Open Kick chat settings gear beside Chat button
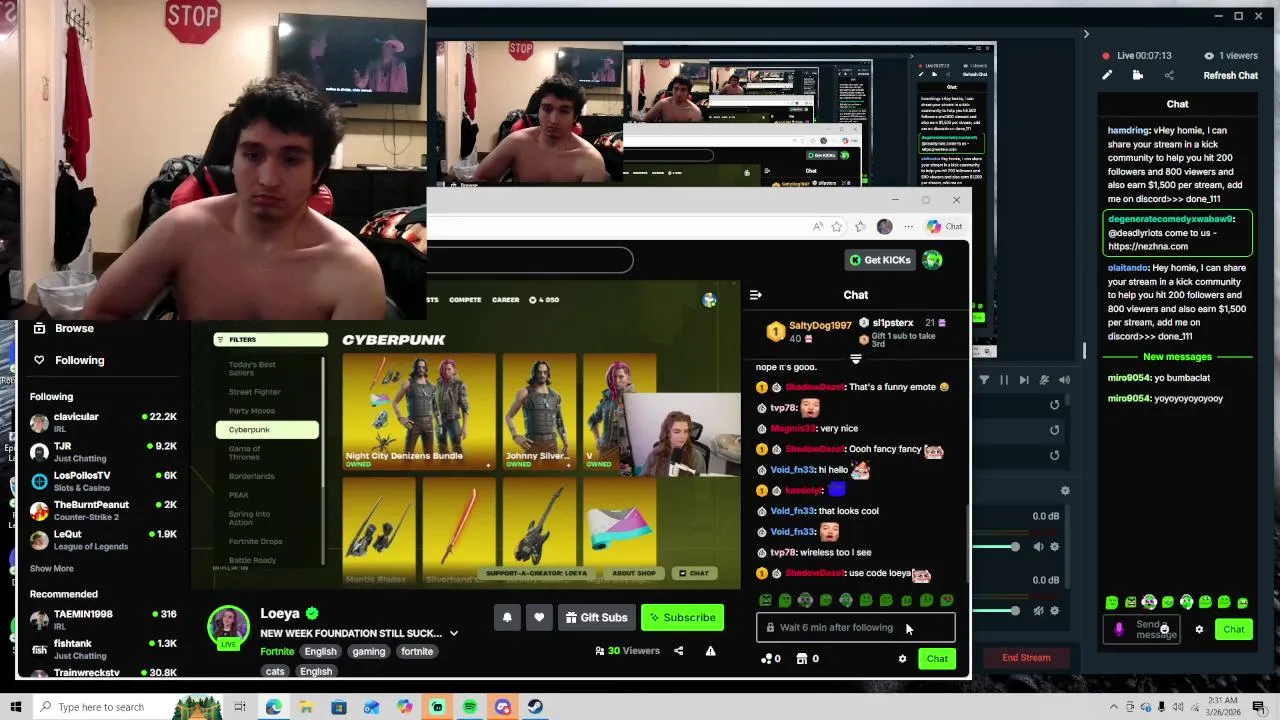 pos(902,659)
